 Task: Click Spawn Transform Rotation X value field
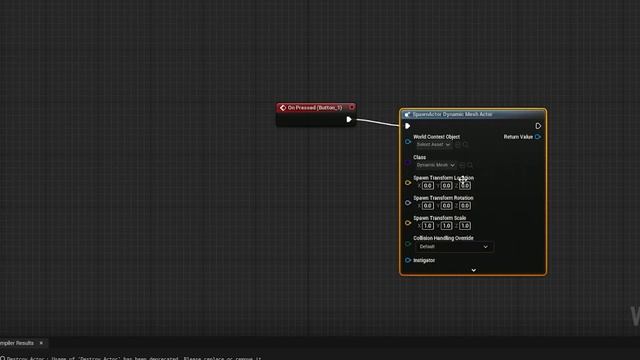point(427,206)
